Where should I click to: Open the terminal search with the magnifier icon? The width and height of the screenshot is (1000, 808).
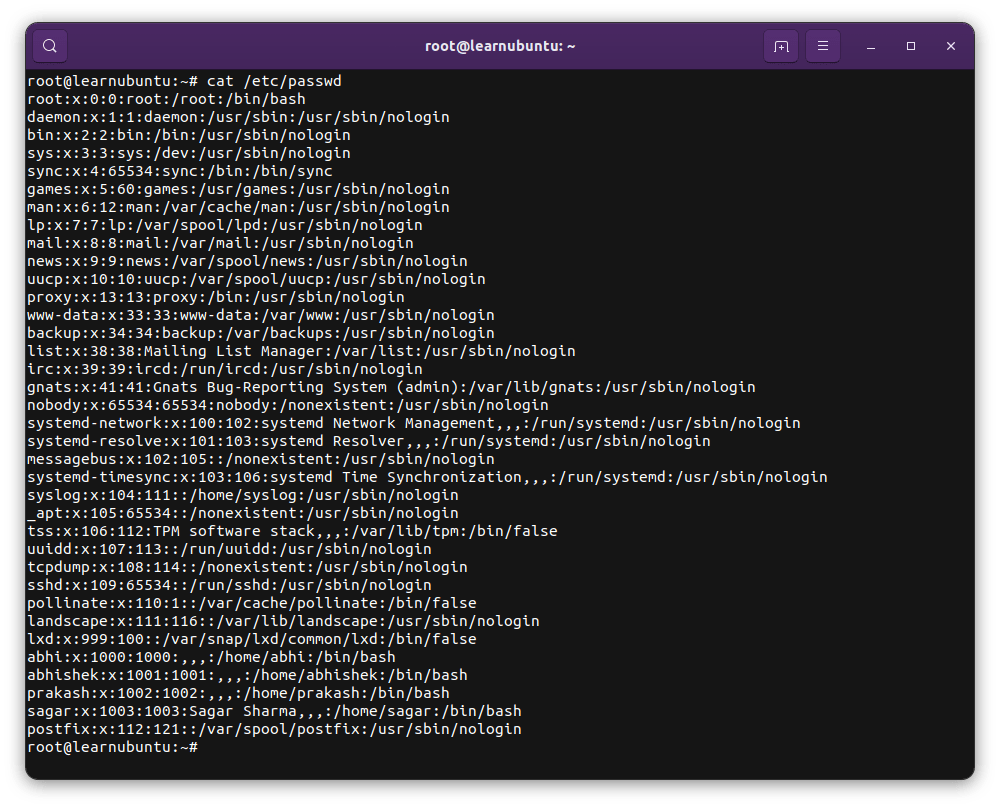tap(49, 45)
